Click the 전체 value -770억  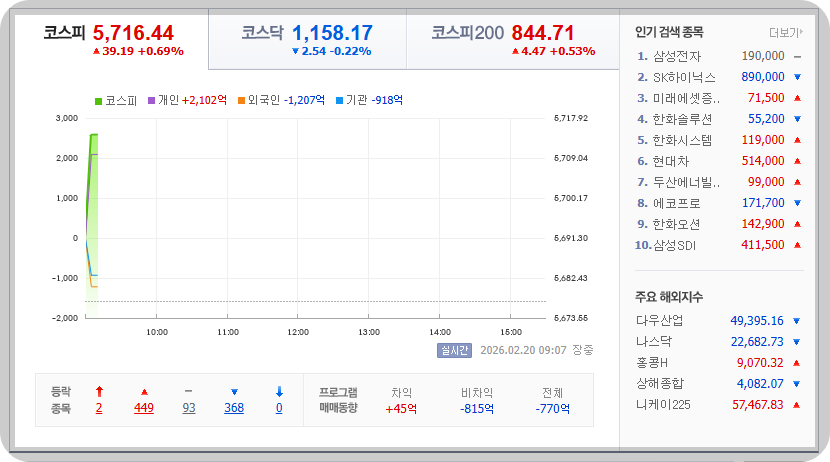click(553, 409)
